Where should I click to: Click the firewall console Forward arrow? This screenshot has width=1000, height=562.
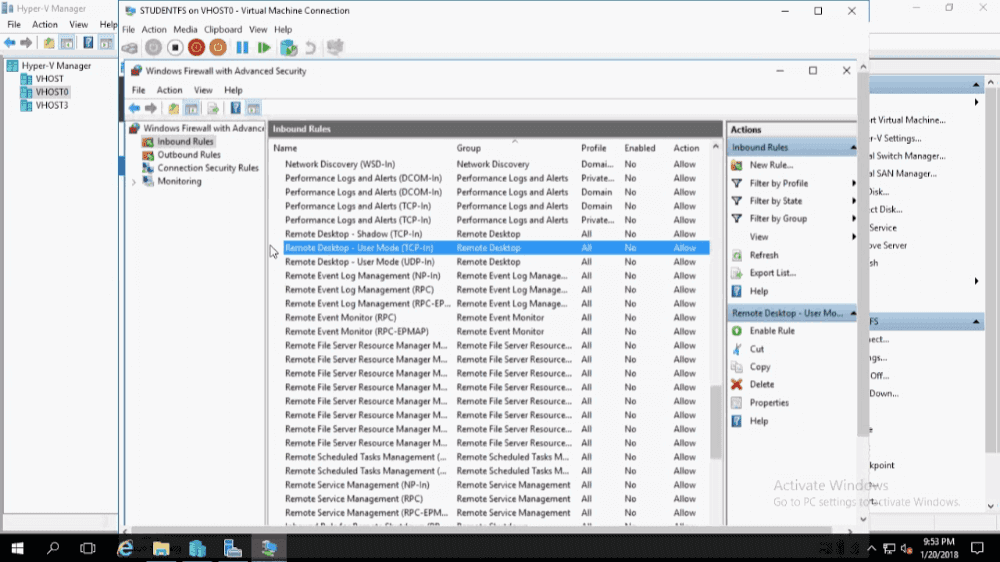pyautogui.click(x=151, y=108)
